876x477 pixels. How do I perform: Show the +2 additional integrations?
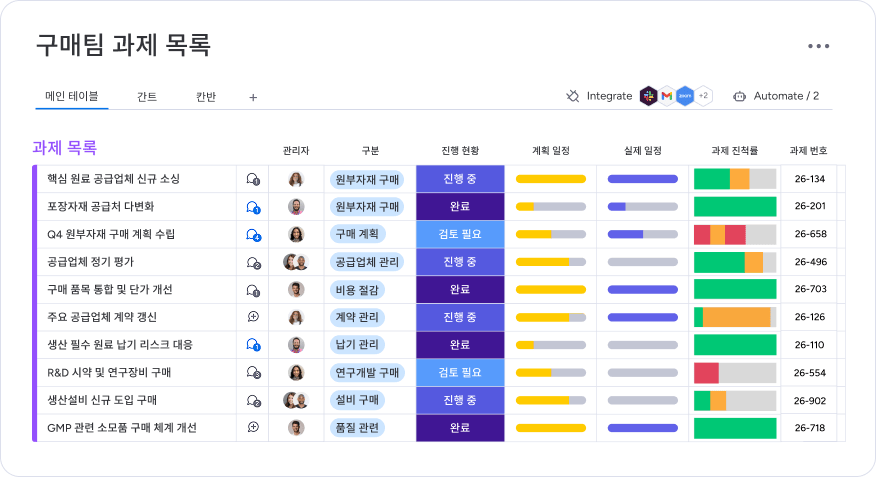[x=703, y=96]
